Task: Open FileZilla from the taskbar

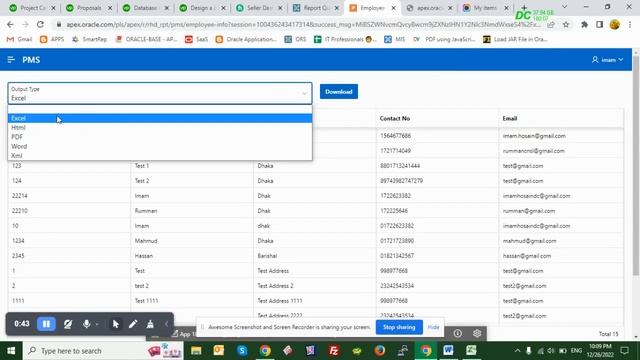Action: pyautogui.click(x=333, y=351)
